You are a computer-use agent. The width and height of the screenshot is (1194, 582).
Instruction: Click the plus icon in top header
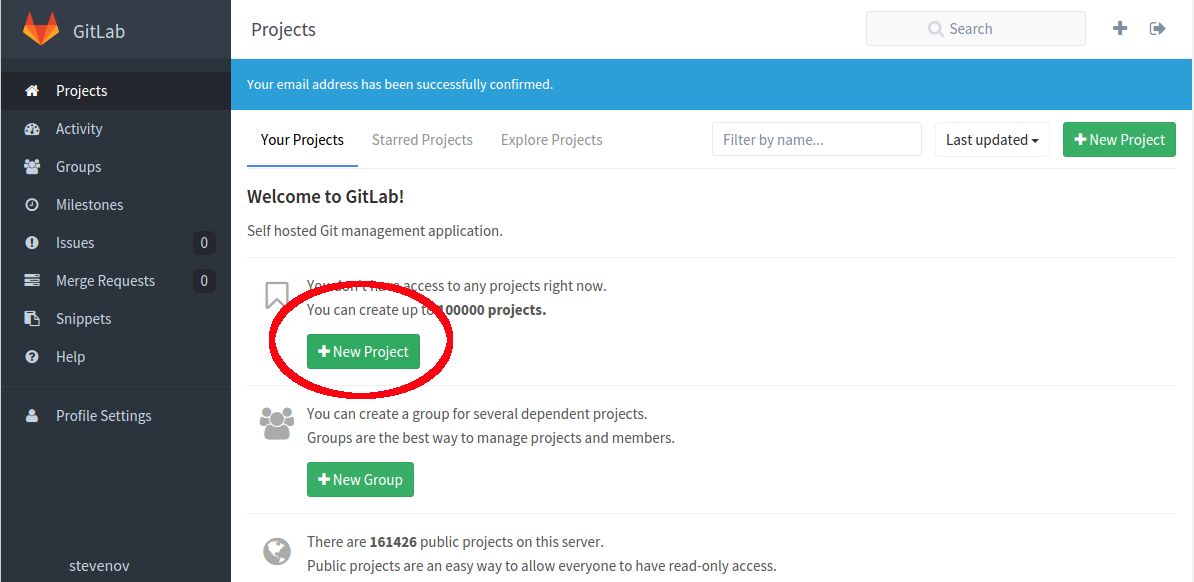click(1119, 29)
